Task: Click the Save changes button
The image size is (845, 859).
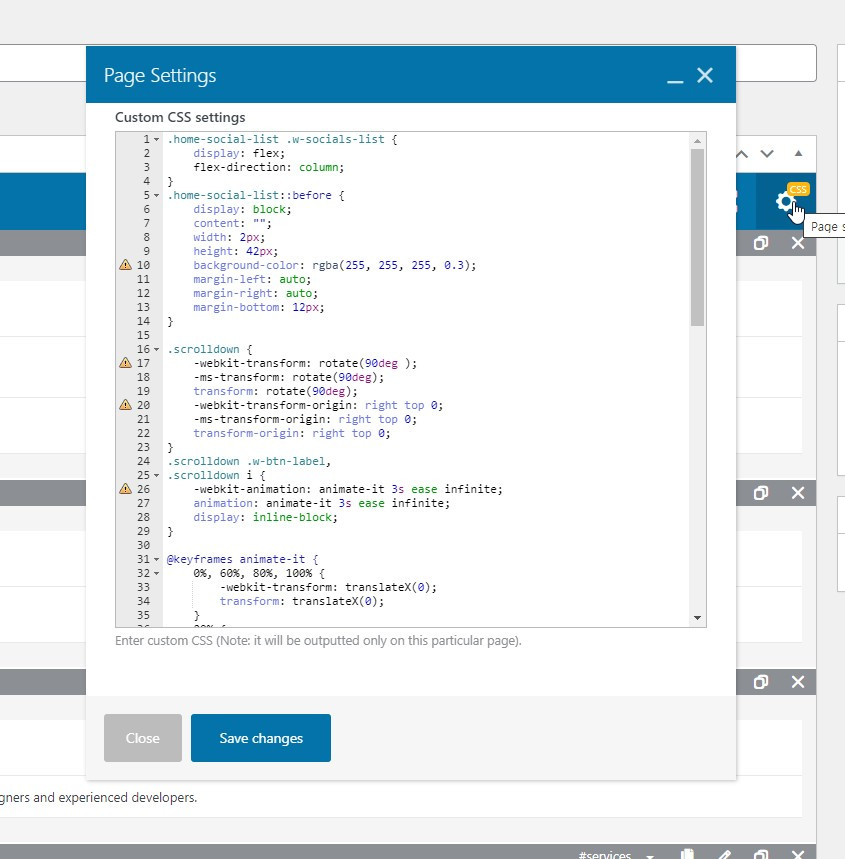Action: (x=261, y=738)
